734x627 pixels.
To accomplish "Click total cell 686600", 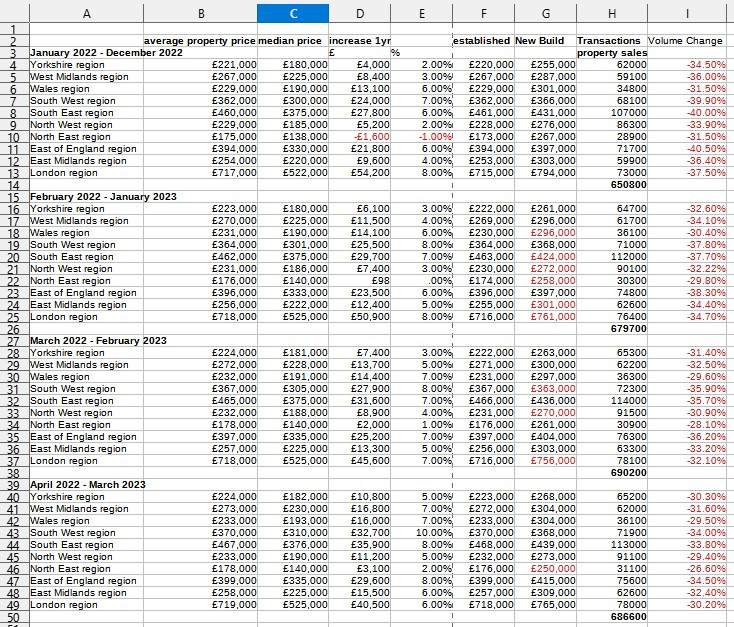I will 612,617.
